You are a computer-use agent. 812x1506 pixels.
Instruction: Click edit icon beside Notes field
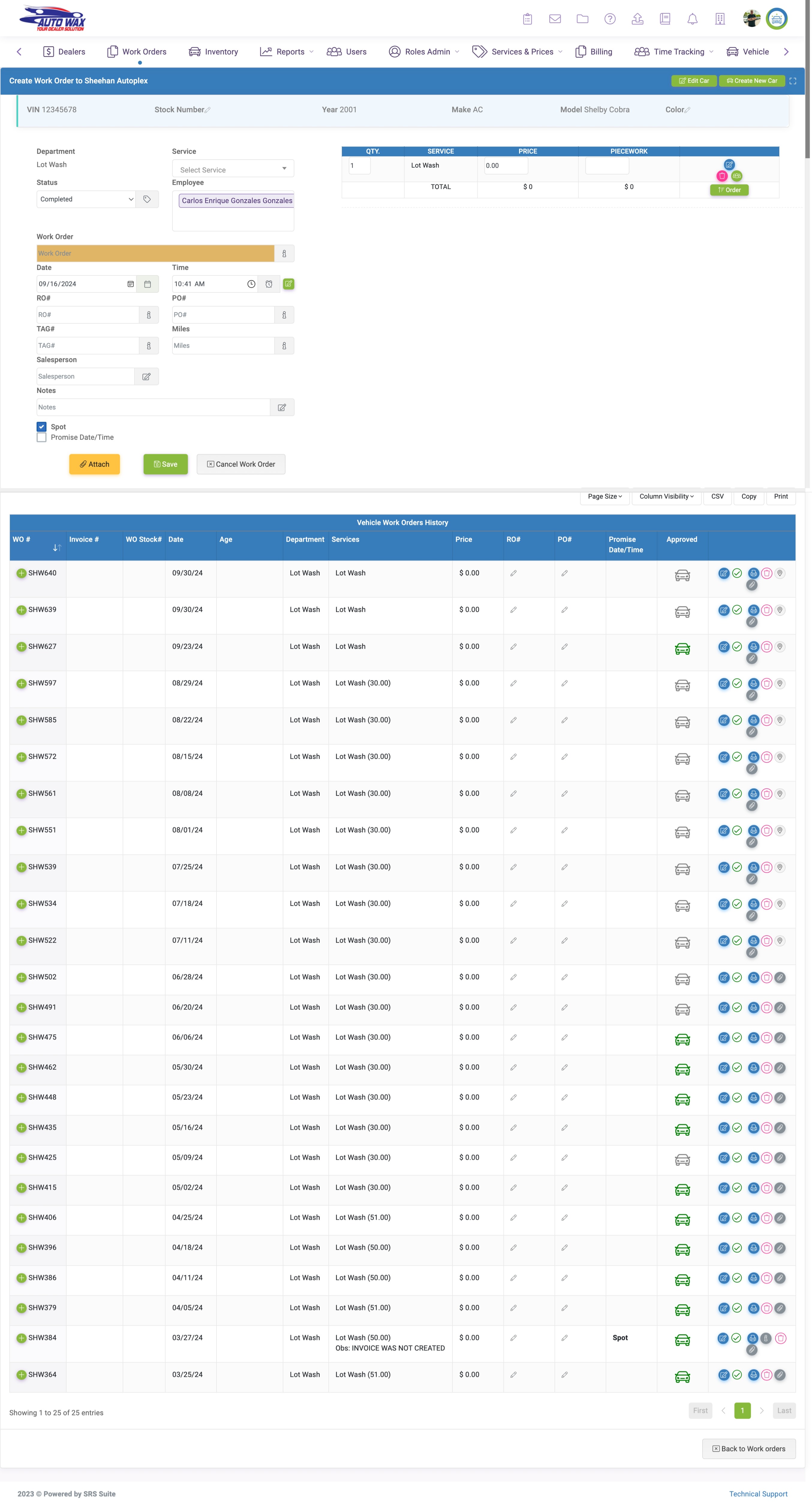coord(282,408)
